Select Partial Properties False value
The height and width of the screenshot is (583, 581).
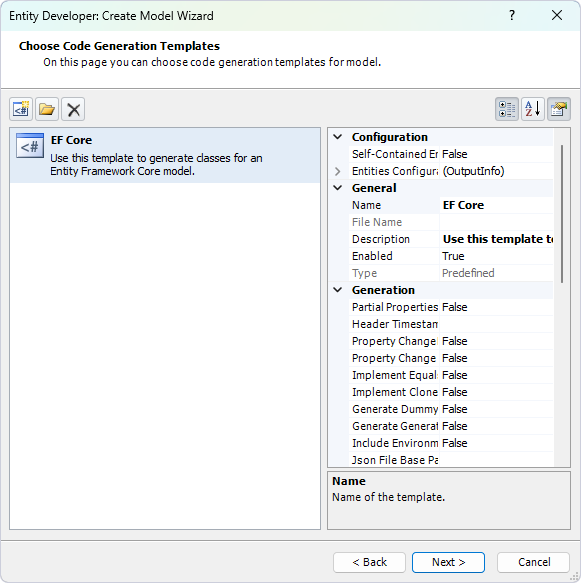(497, 307)
